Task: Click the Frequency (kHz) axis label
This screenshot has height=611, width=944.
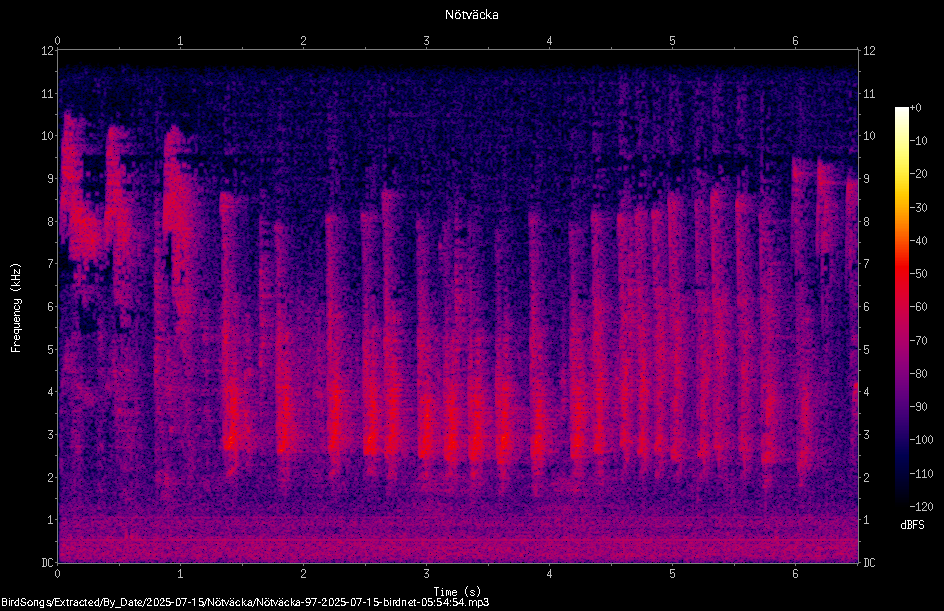Action: tap(16, 308)
